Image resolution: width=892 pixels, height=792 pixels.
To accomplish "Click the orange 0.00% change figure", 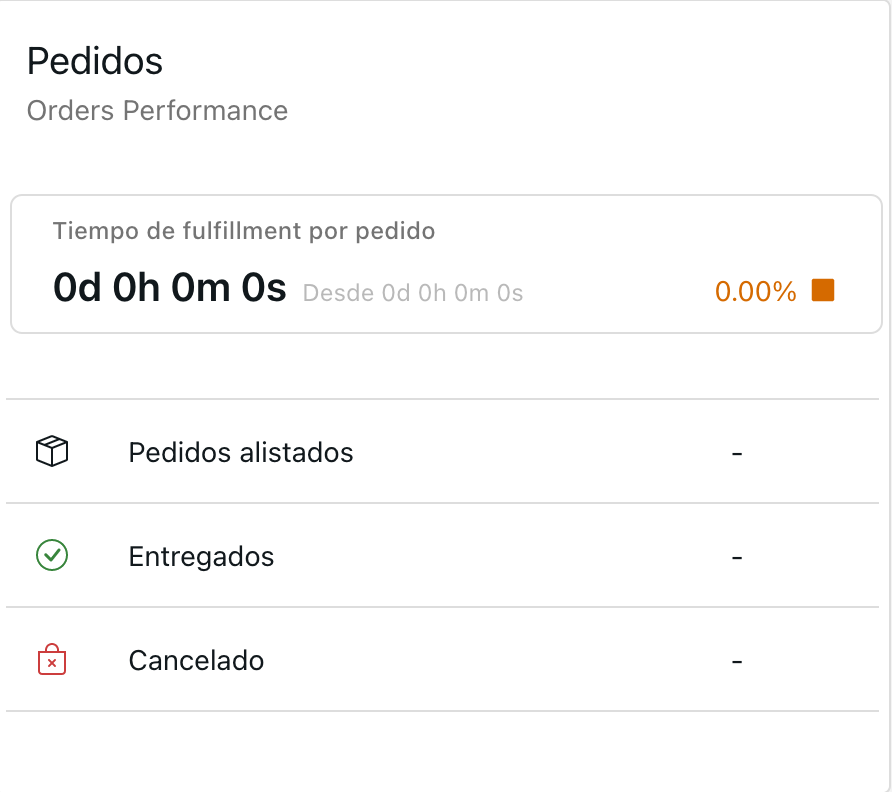I will click(x=755, y=292).
